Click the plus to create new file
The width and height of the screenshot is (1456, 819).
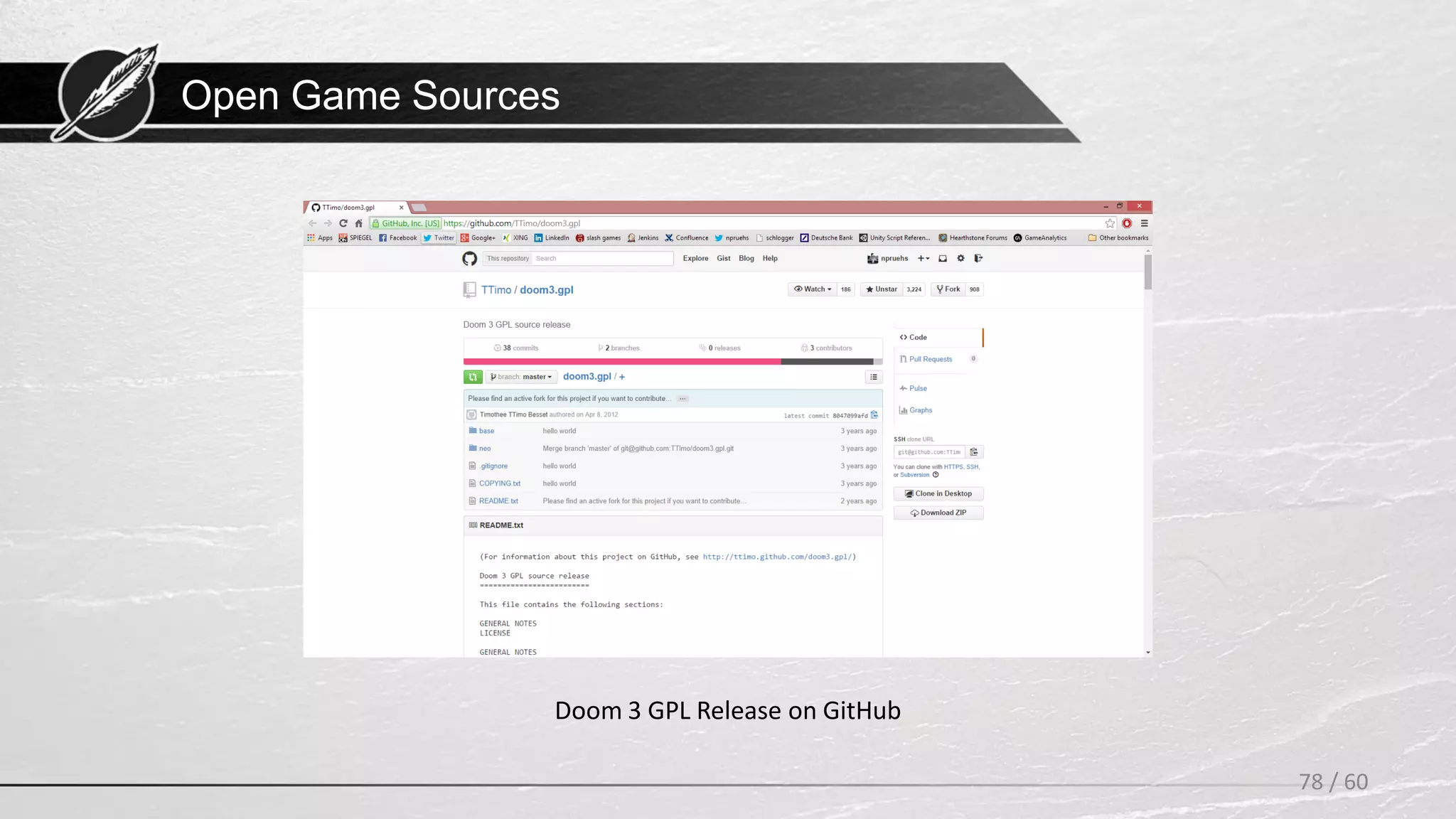click(x=622, y=377)
